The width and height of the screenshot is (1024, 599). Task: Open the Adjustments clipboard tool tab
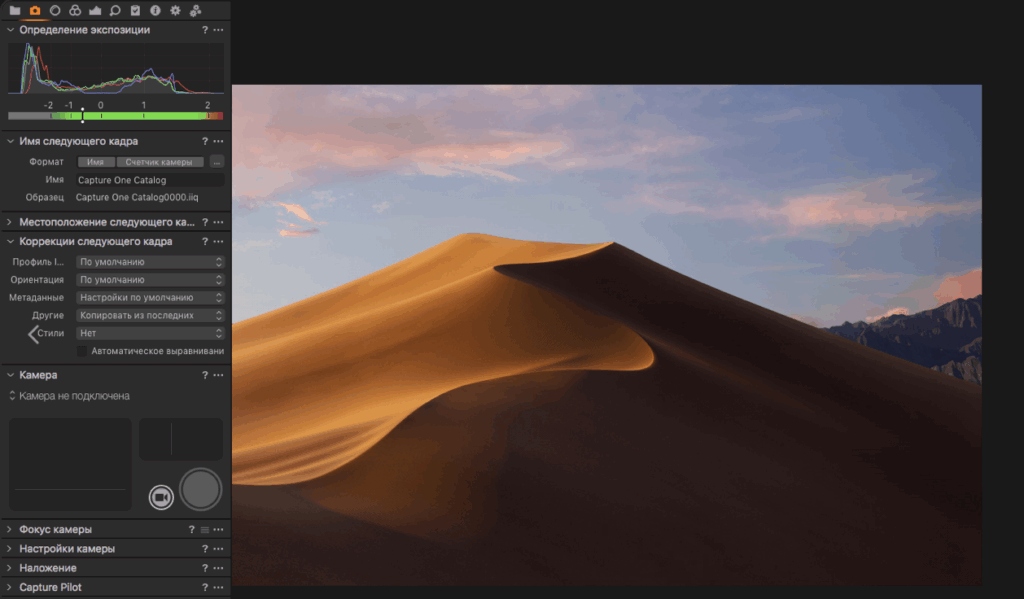pyautogui.click(x=135, y=10)
